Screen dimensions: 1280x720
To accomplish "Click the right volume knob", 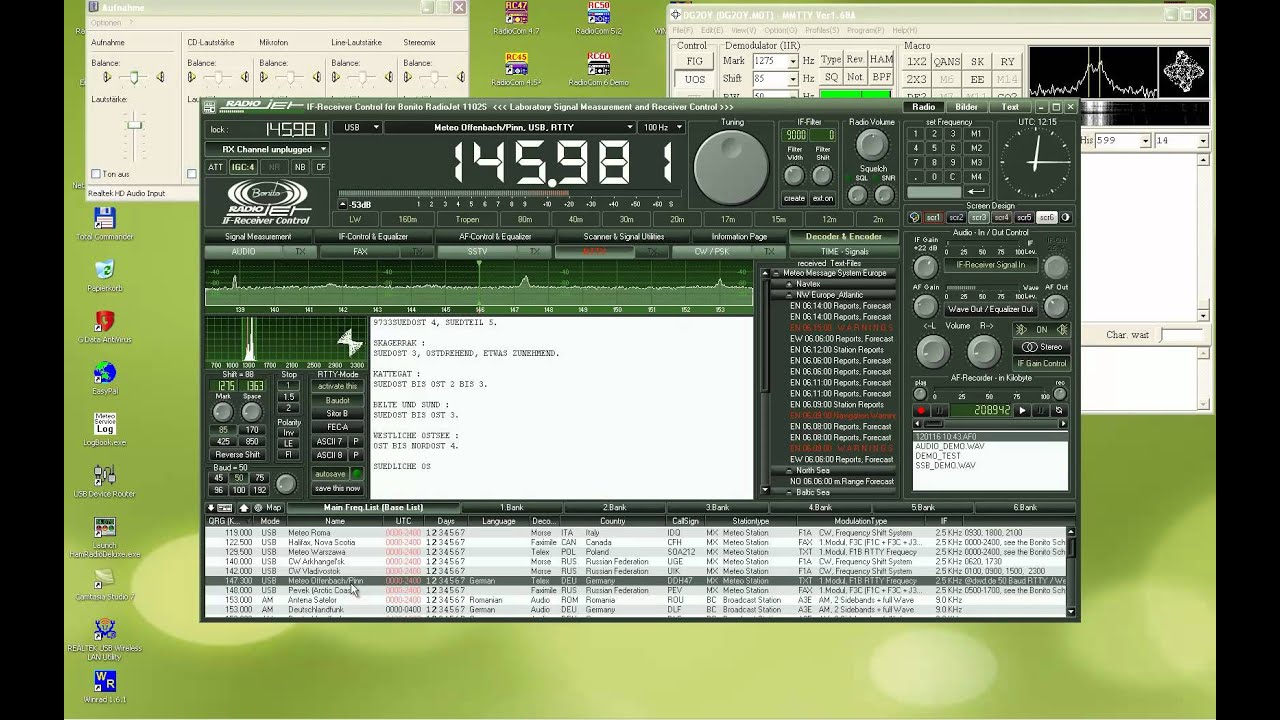I will (983, 351).
